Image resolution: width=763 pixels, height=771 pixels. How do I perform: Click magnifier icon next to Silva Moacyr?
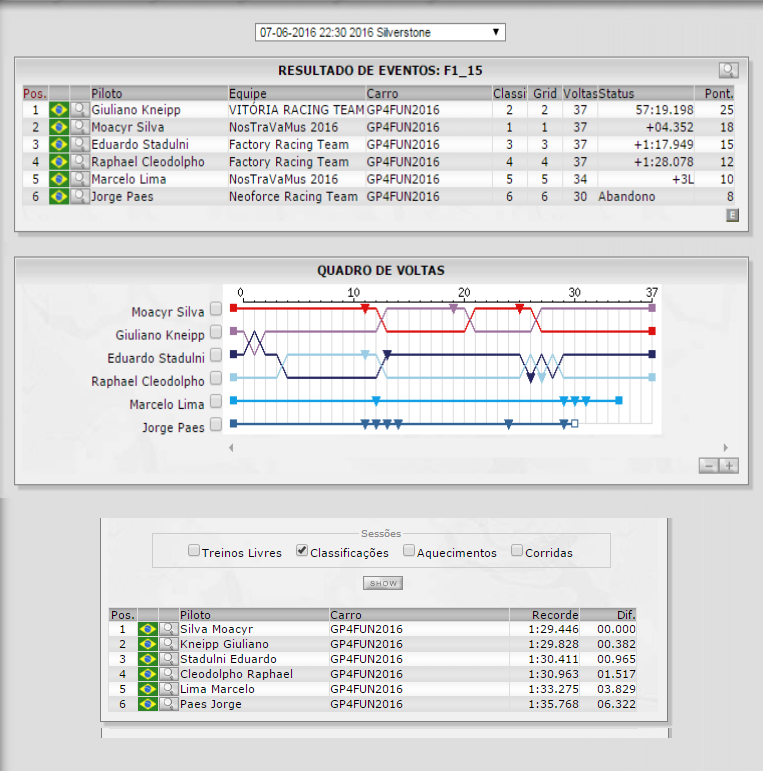pyautogui.click(x=168, y=629)
